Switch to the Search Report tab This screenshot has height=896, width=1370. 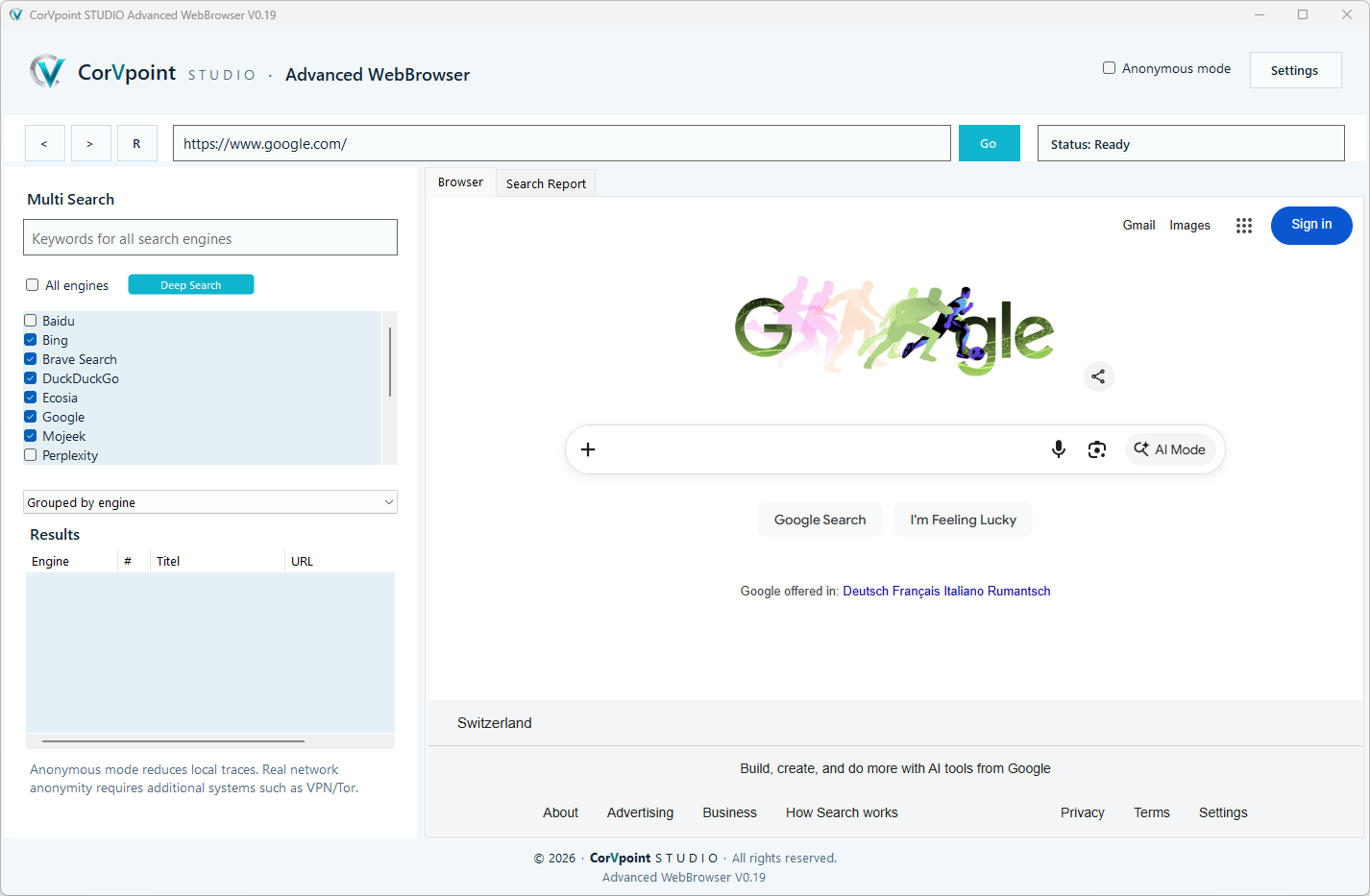point(546,183)
